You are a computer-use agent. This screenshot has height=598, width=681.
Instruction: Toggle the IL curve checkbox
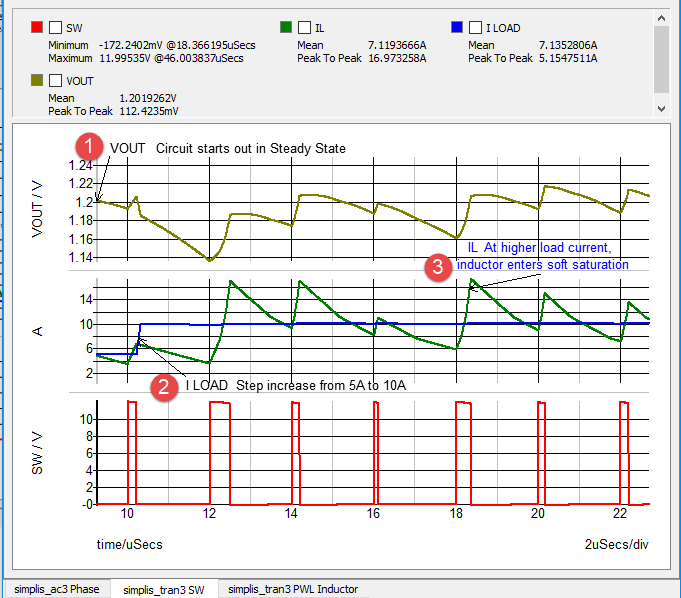(306, 28)
